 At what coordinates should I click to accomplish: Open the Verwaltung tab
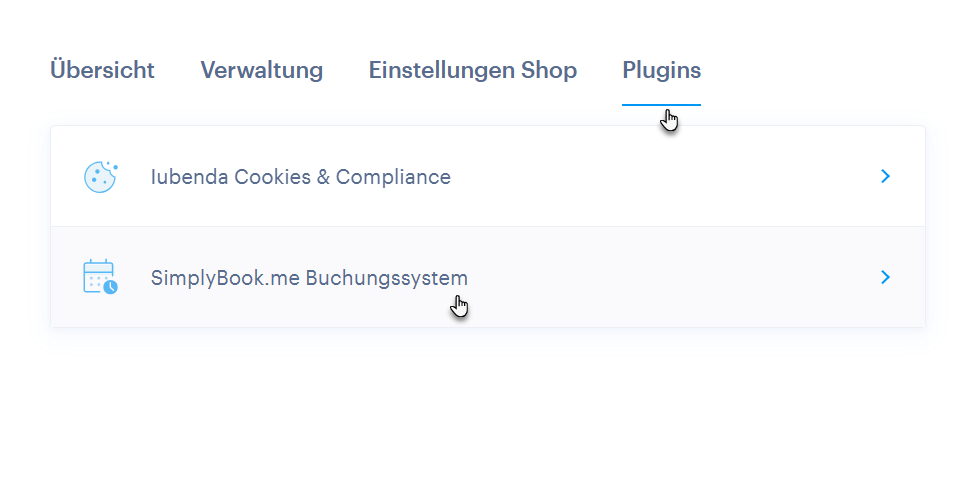click(261, 70)
